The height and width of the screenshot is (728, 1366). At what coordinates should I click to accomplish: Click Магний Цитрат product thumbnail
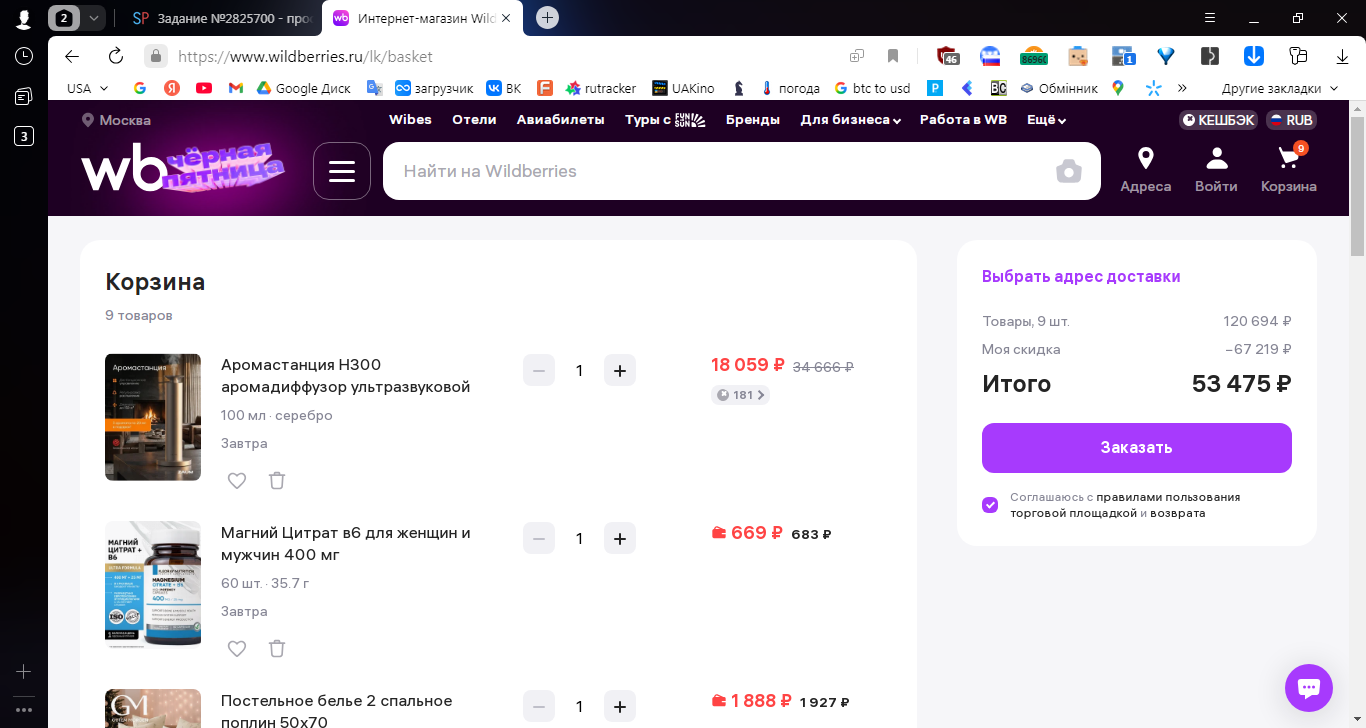click(x=153, y=585)
